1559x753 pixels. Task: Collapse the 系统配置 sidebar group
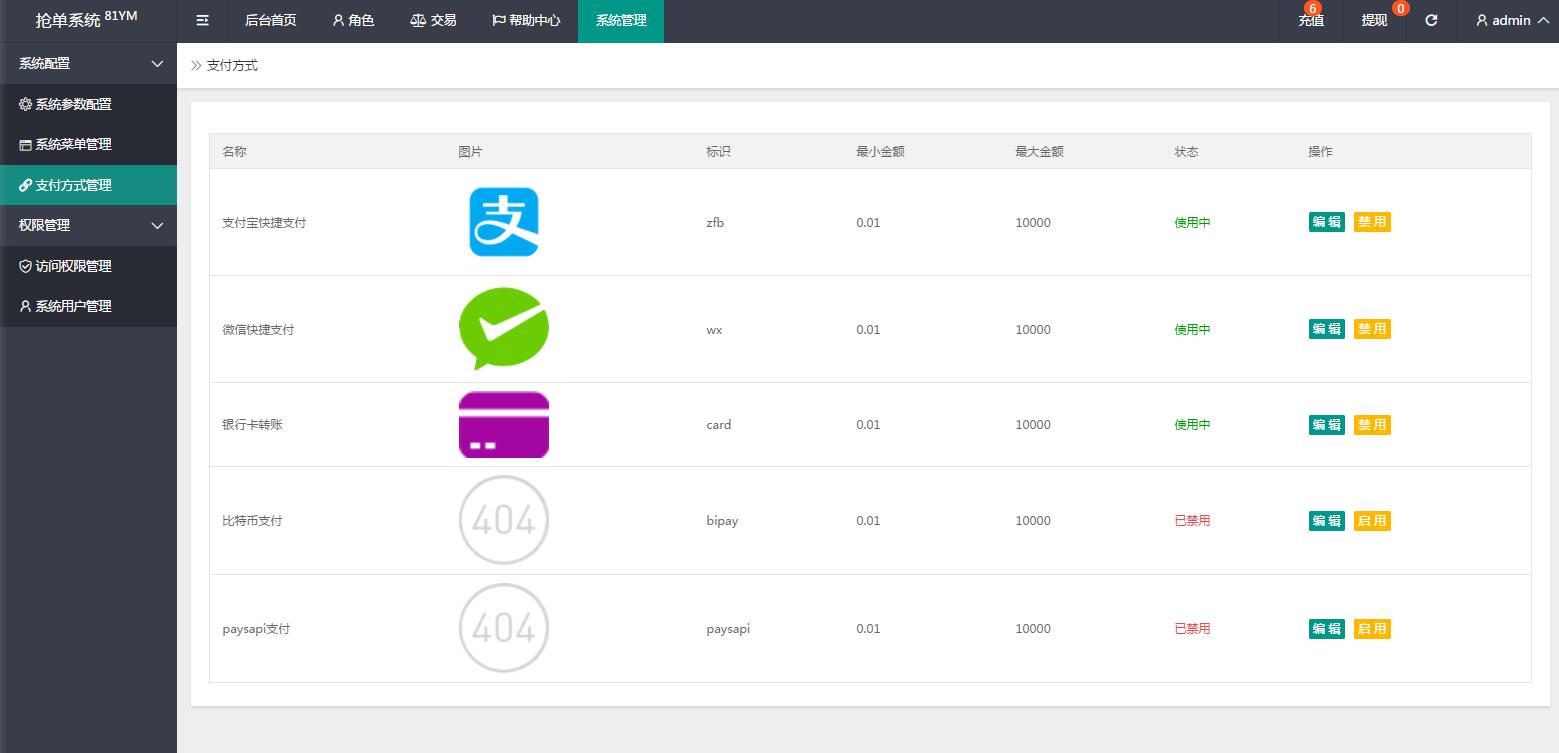88,63
